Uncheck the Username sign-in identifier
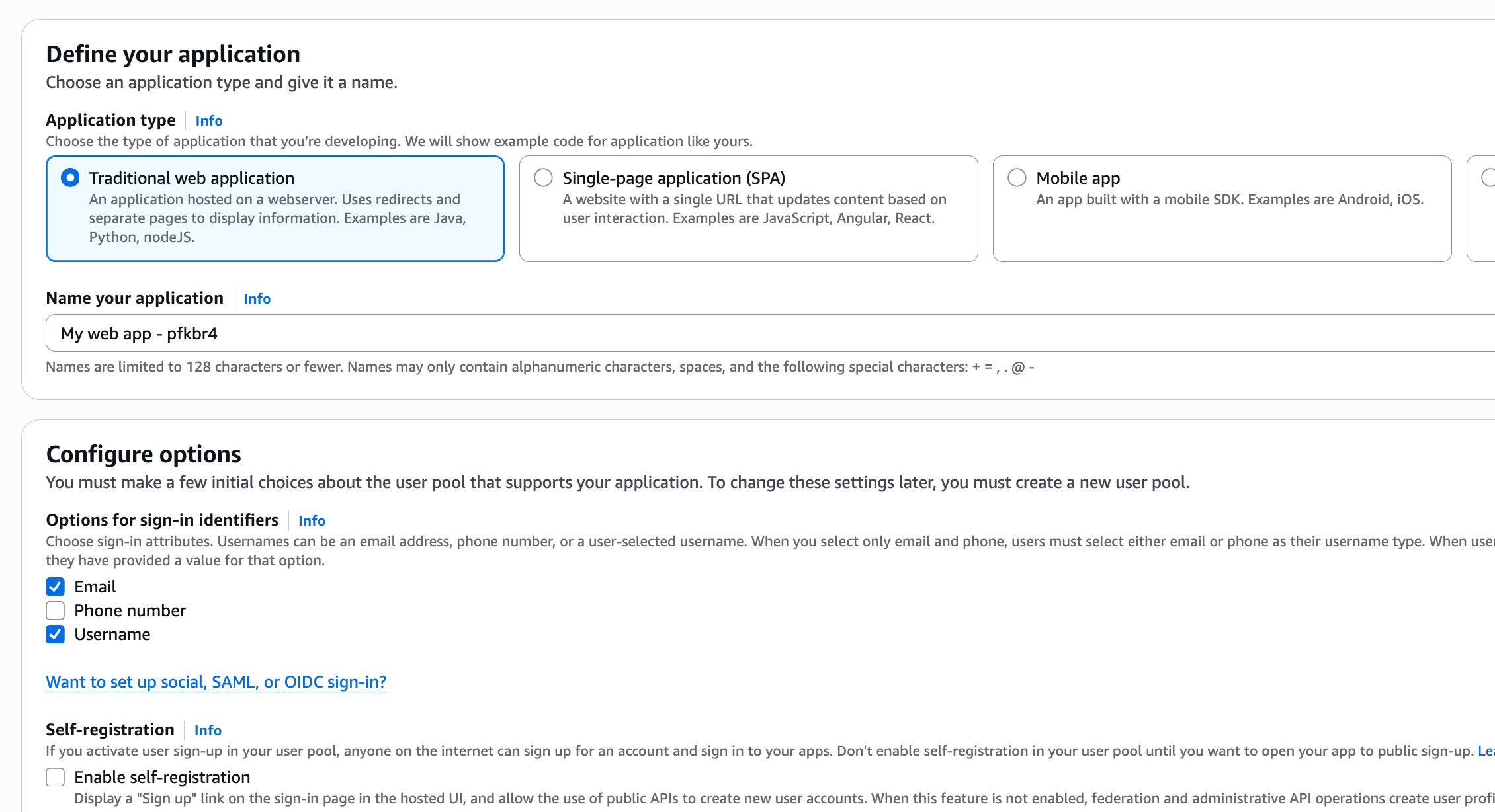This screenshot has width=1495, height=812. point(56,634)
